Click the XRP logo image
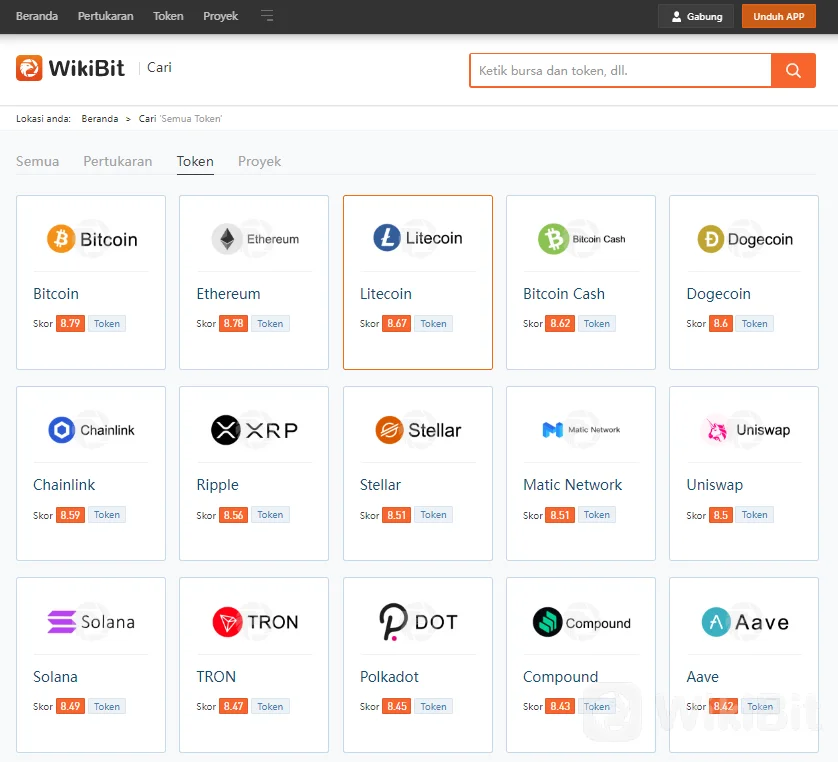 click(254, 430)
